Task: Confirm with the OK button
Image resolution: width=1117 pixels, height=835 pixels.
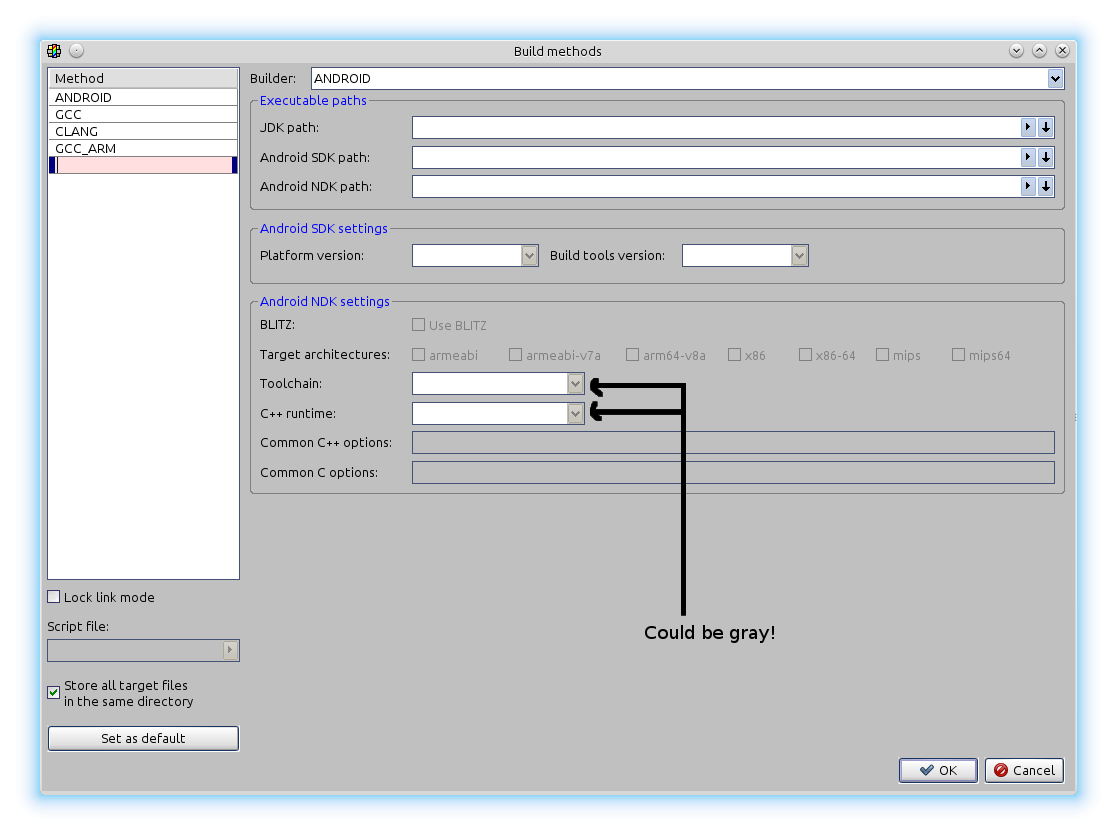Action: pyautogui.click(x=937, y=770)
